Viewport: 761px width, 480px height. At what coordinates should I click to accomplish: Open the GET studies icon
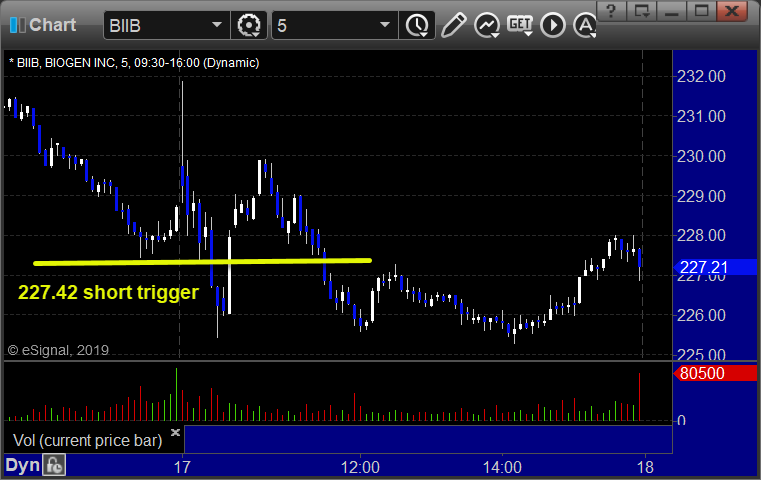tap(520, 25)
